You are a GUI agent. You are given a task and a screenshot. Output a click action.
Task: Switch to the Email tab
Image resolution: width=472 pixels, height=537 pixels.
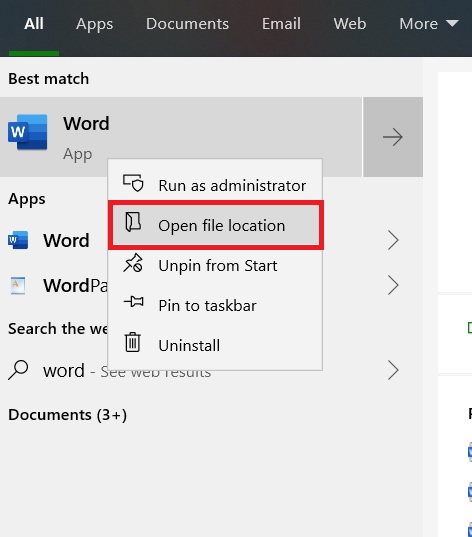point(281,24)
